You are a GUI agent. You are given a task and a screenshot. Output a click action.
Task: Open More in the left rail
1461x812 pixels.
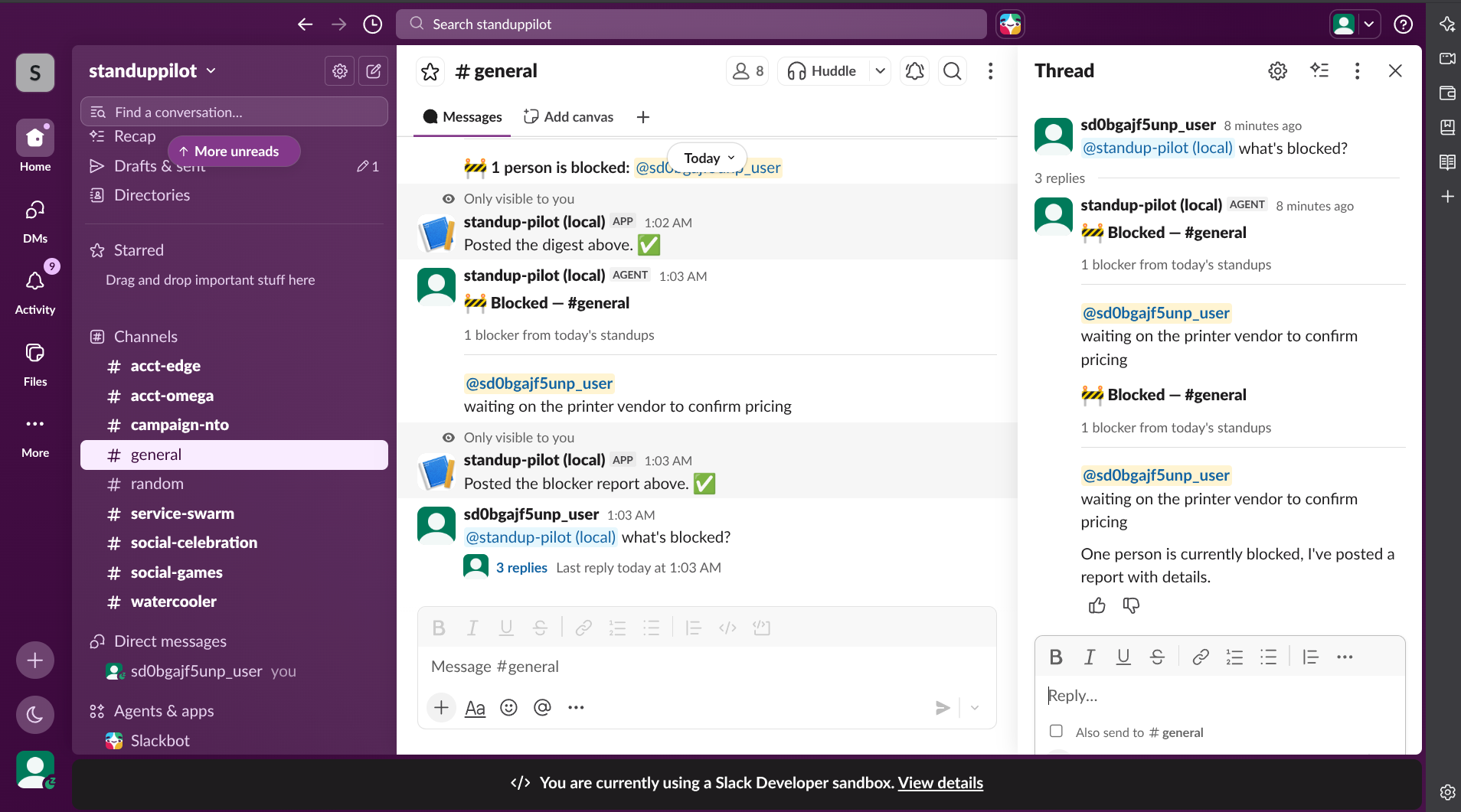point(35,435)
